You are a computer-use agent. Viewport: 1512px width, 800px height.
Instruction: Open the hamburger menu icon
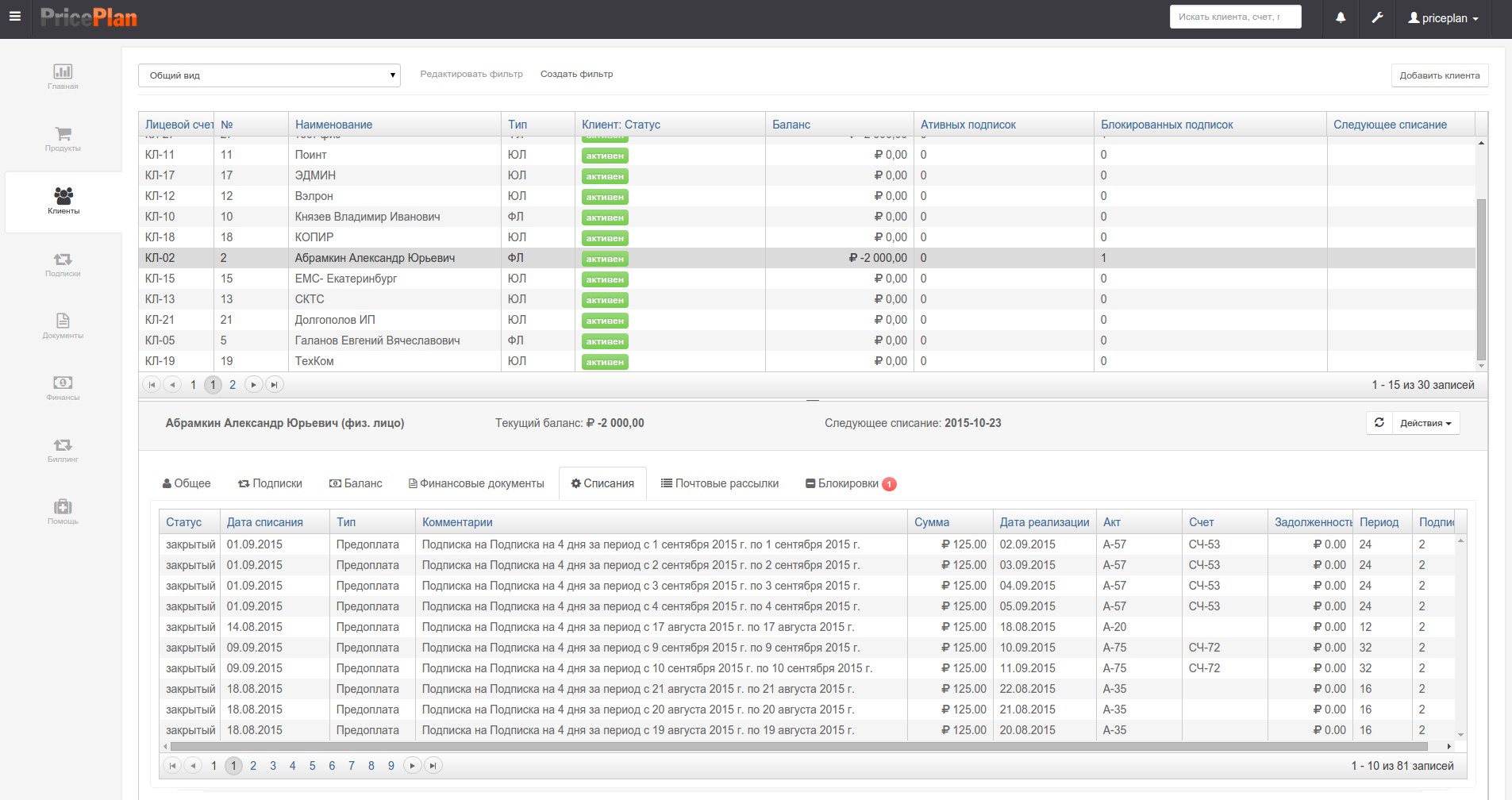point(15,17)
